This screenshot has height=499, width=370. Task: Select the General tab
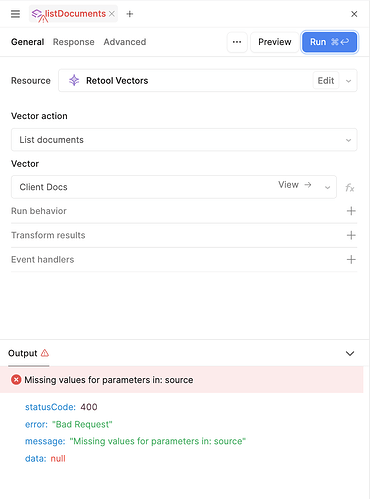tap(28, 42)
